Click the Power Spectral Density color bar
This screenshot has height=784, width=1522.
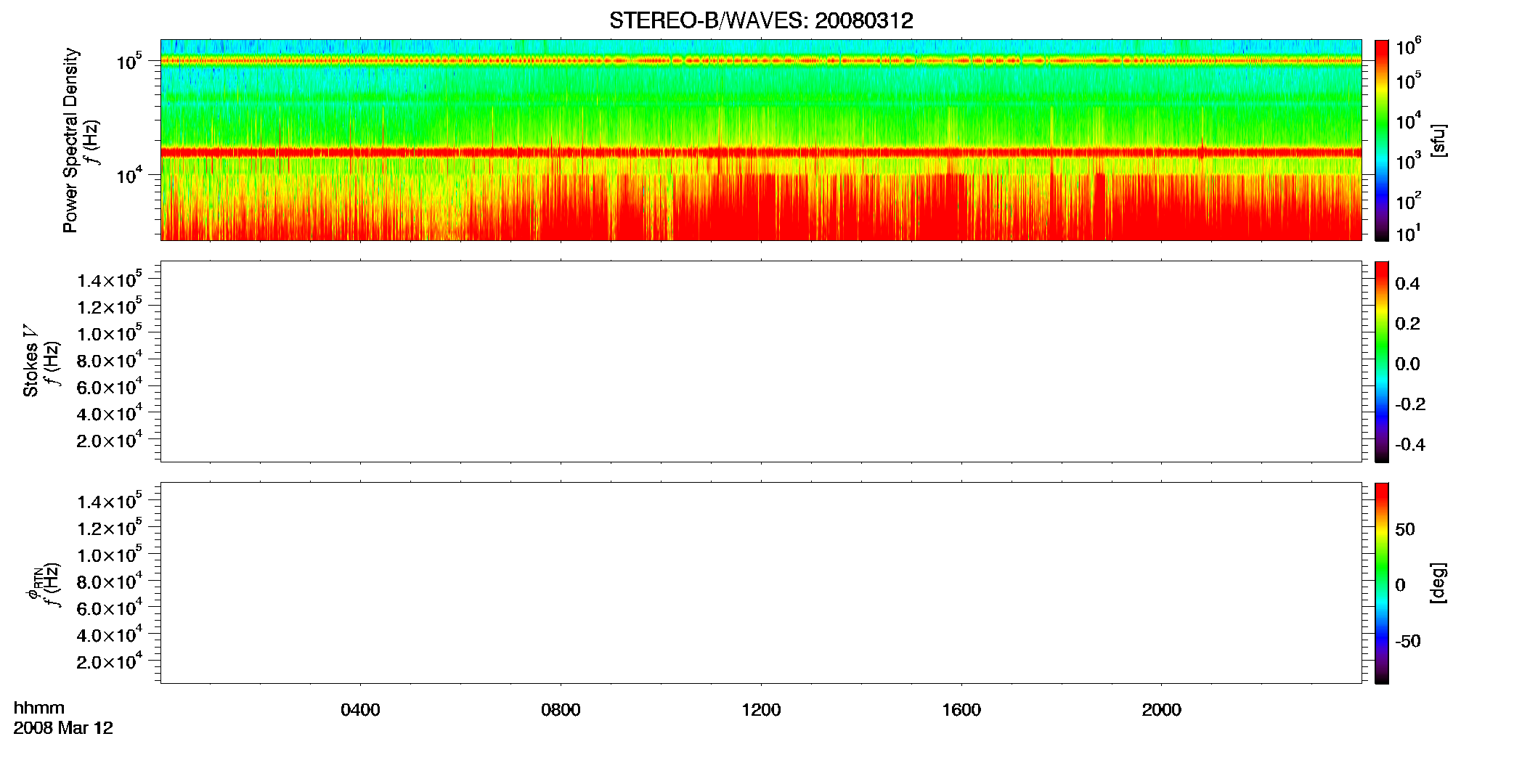click(x=1382, y=140)
